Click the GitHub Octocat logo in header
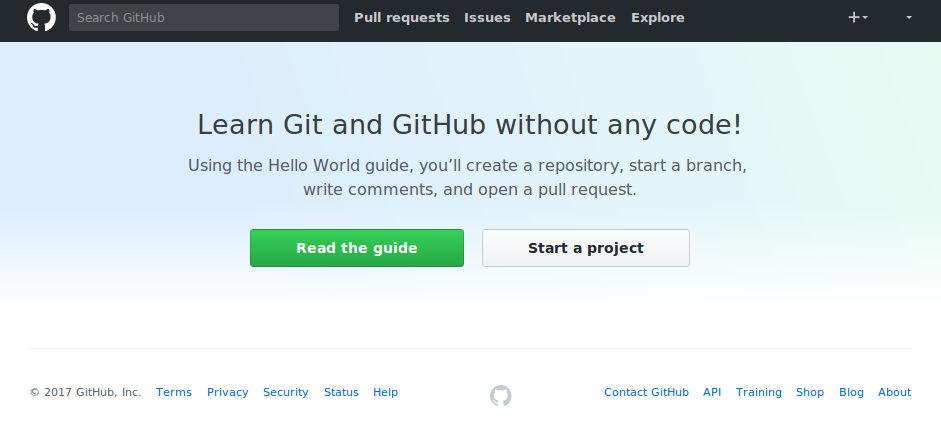Viewport: 941px width, 447px height. (x=41, y=17)
